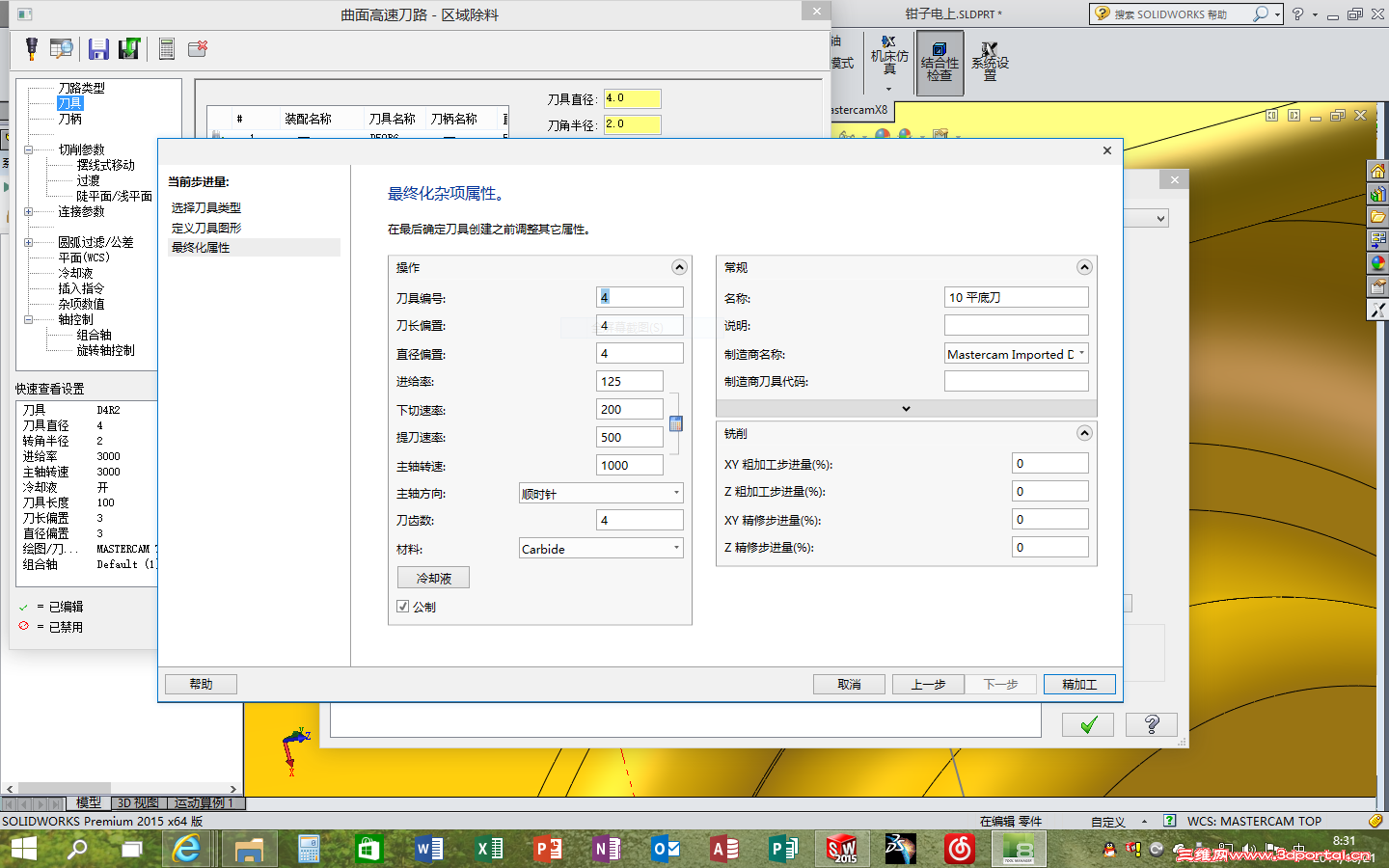This screenshot has width=1389, height=868.
Task: Open NetEase Cloud Music from the taskbar
Action: (x=960, y=849)
